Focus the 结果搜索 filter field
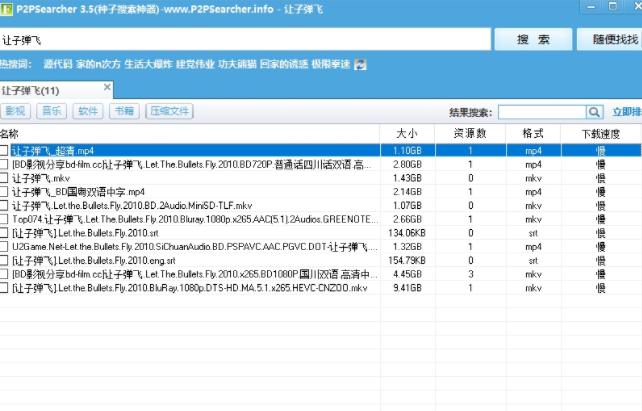Viewport: 642px width, 411px height. 543,112
